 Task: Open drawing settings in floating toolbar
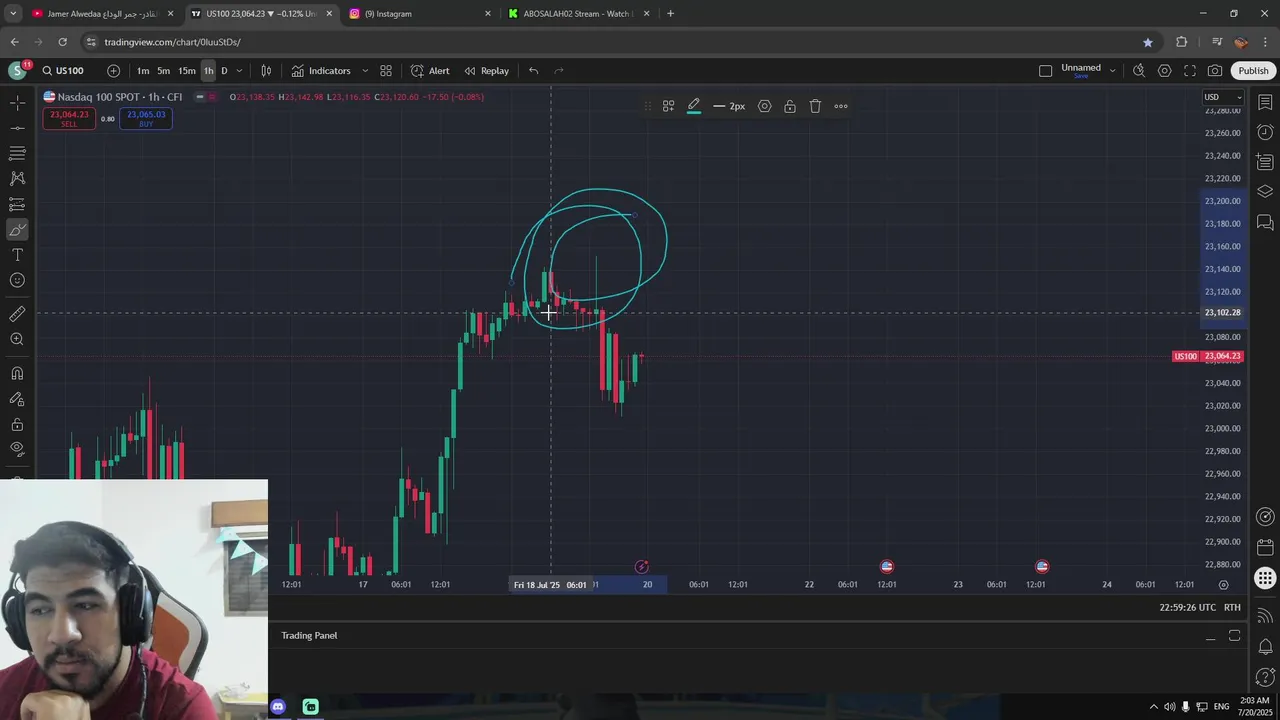[x=764, y=106]
